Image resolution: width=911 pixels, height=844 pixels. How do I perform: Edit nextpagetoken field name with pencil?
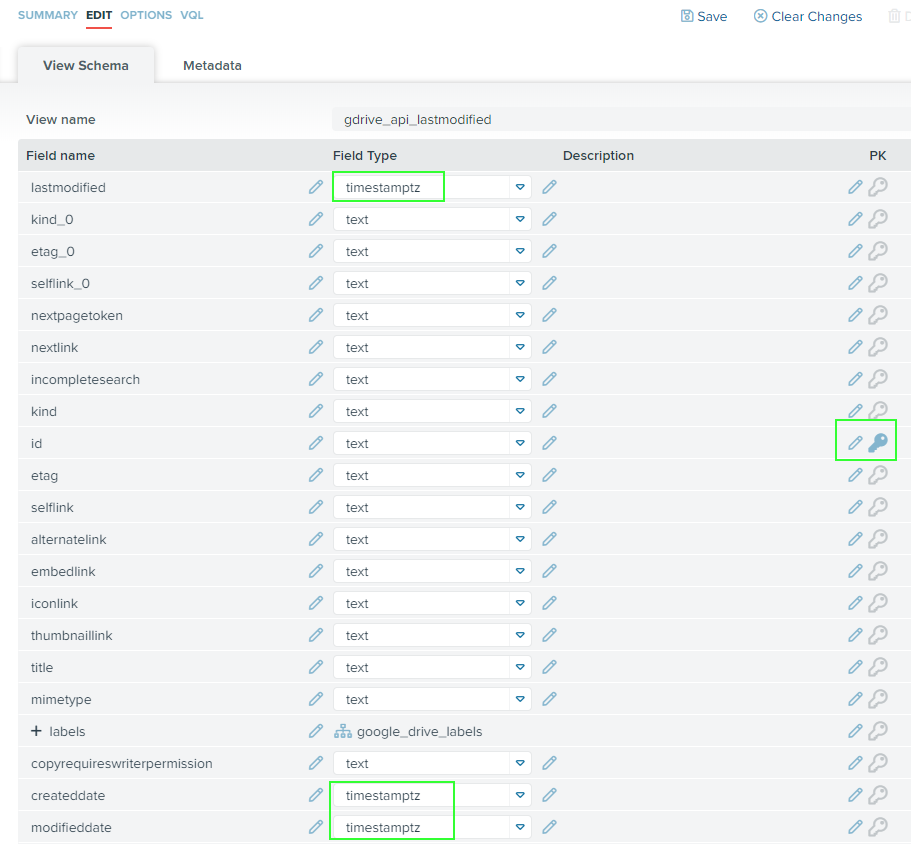tap(315, 315)
